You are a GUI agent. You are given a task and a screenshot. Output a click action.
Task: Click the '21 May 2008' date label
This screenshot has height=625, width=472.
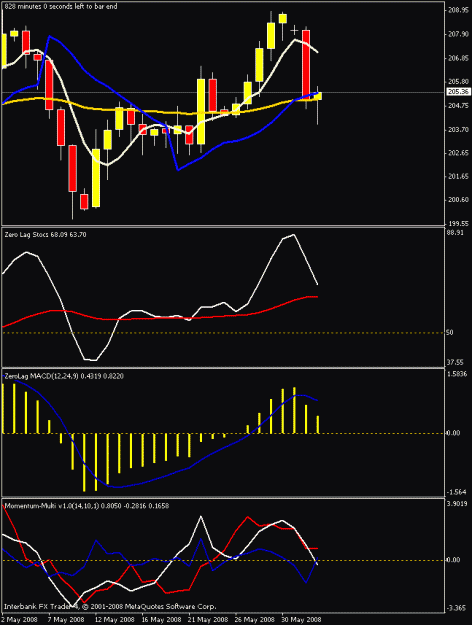tap(208, 620)
